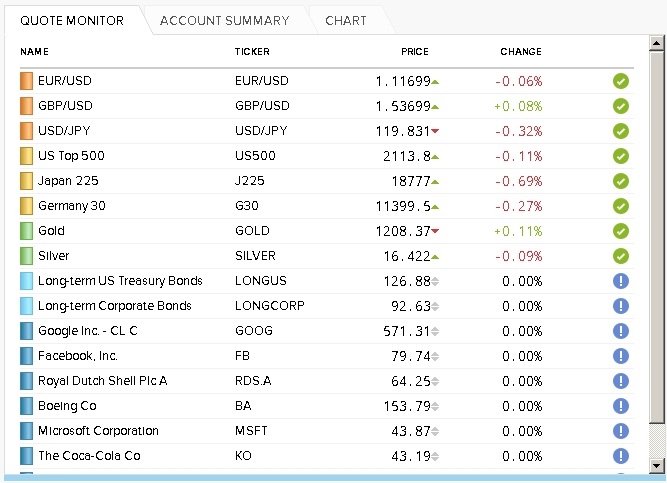
Task: Open the Chart tab
Action: pos(346,20)
